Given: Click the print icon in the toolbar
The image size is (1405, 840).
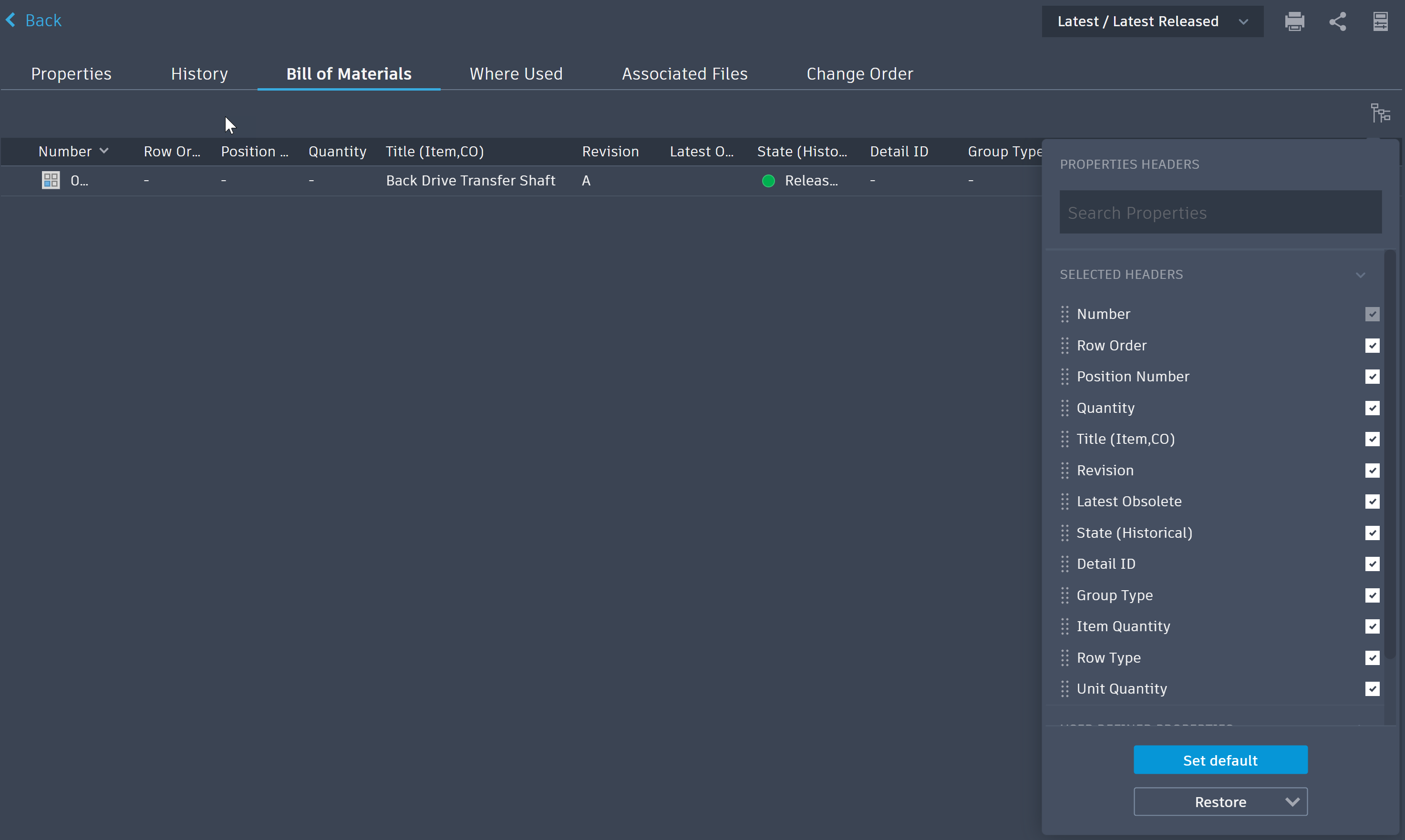Looking at the screenshot, I should coord(1295,21).
